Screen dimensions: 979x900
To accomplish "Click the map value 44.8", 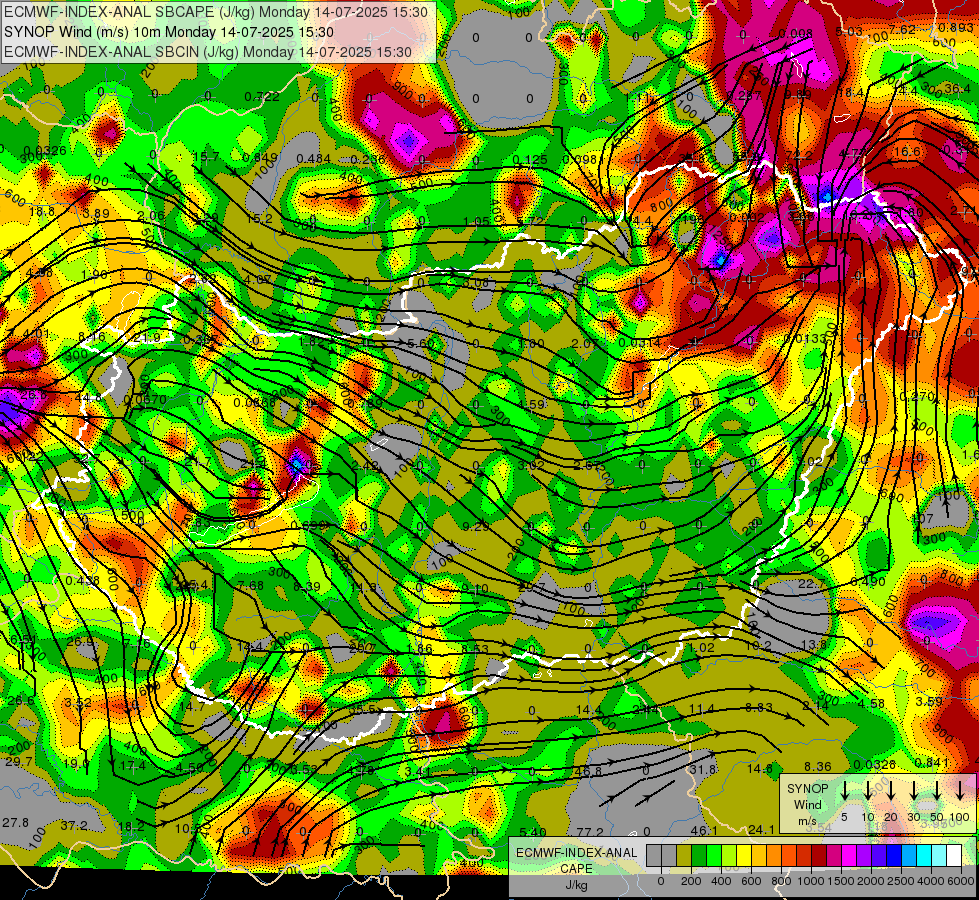I will (88, 397).
